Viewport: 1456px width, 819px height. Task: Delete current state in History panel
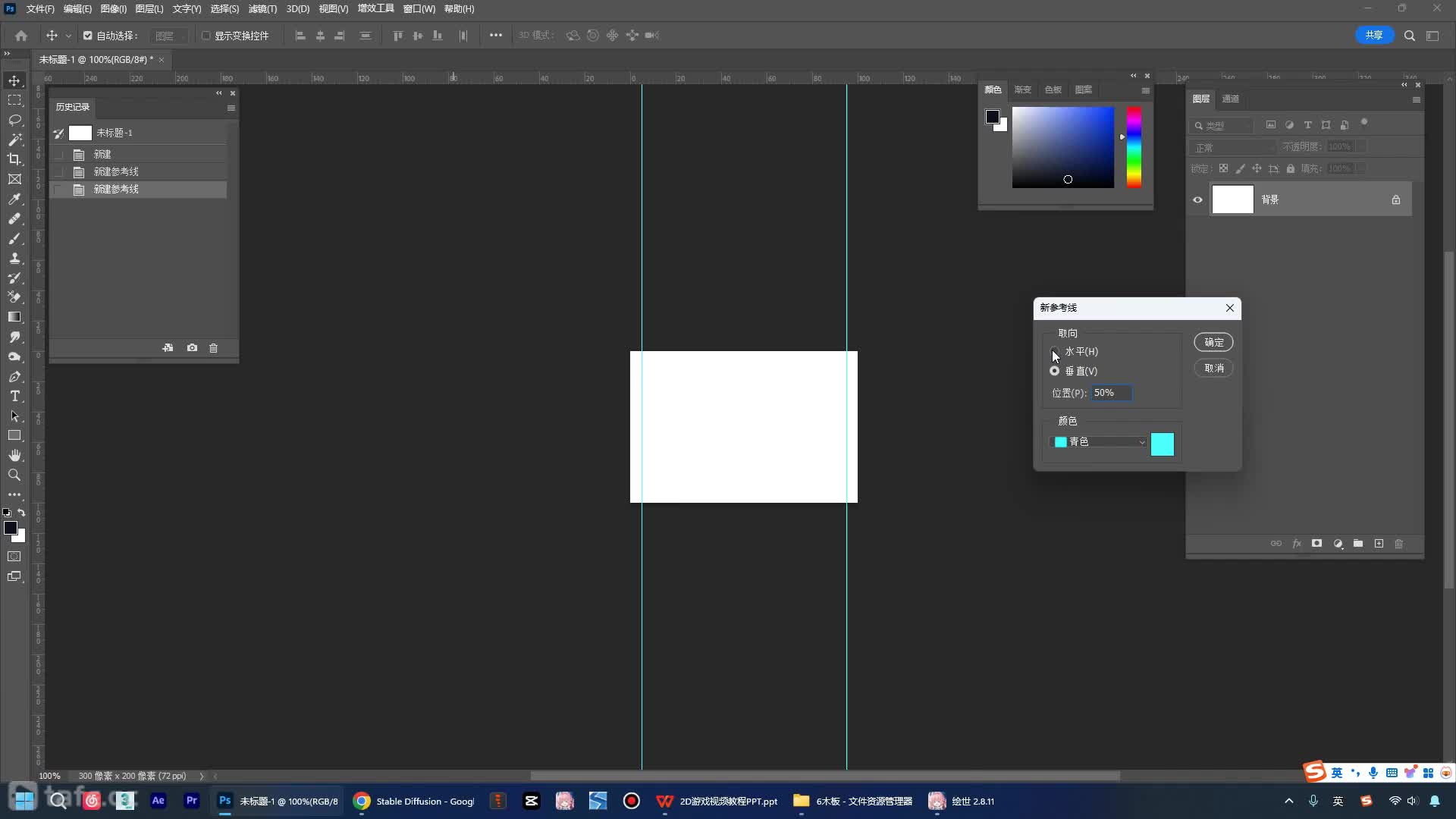pos(213,348)
